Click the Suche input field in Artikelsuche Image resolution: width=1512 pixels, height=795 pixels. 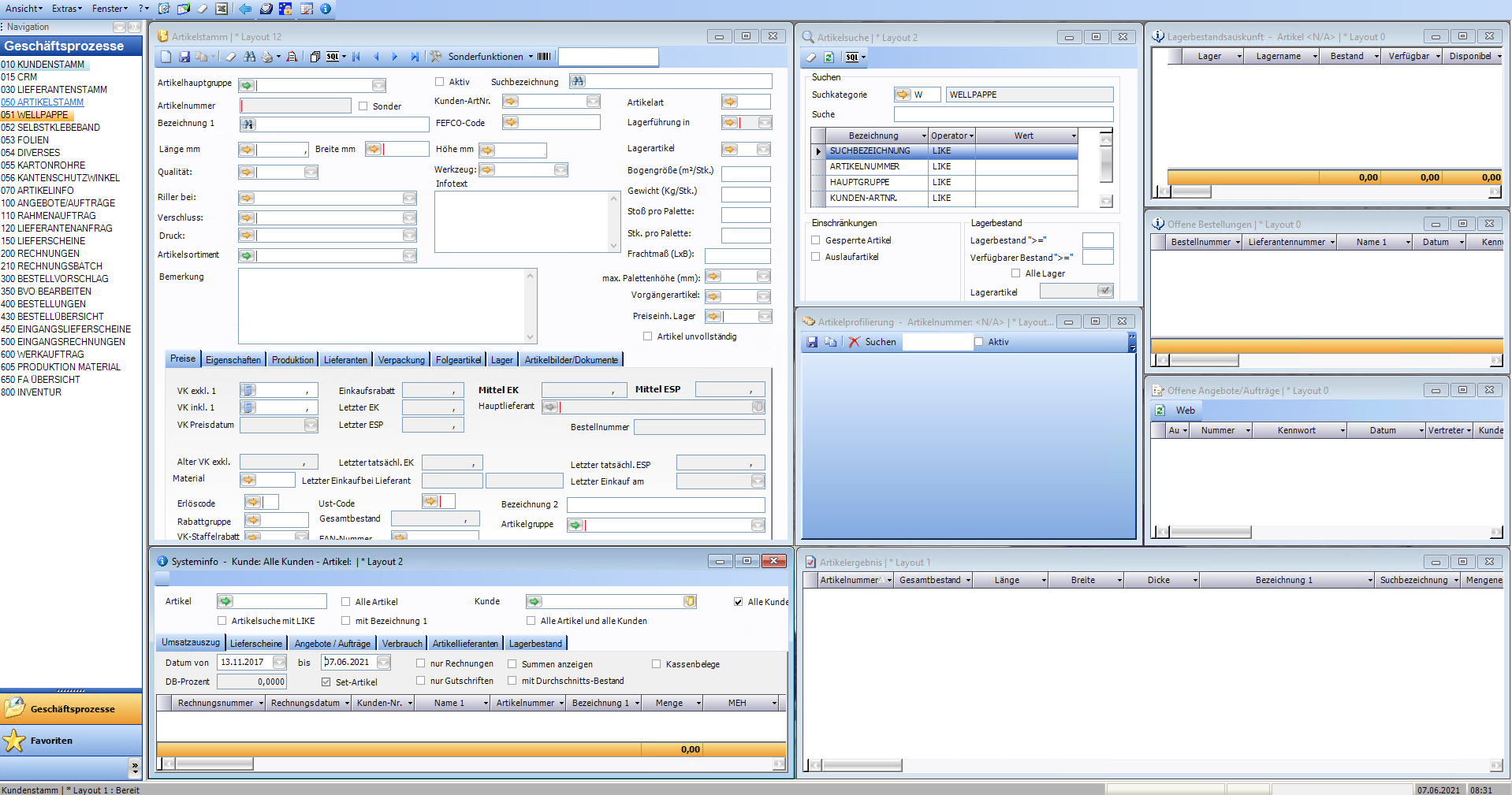1003,114
